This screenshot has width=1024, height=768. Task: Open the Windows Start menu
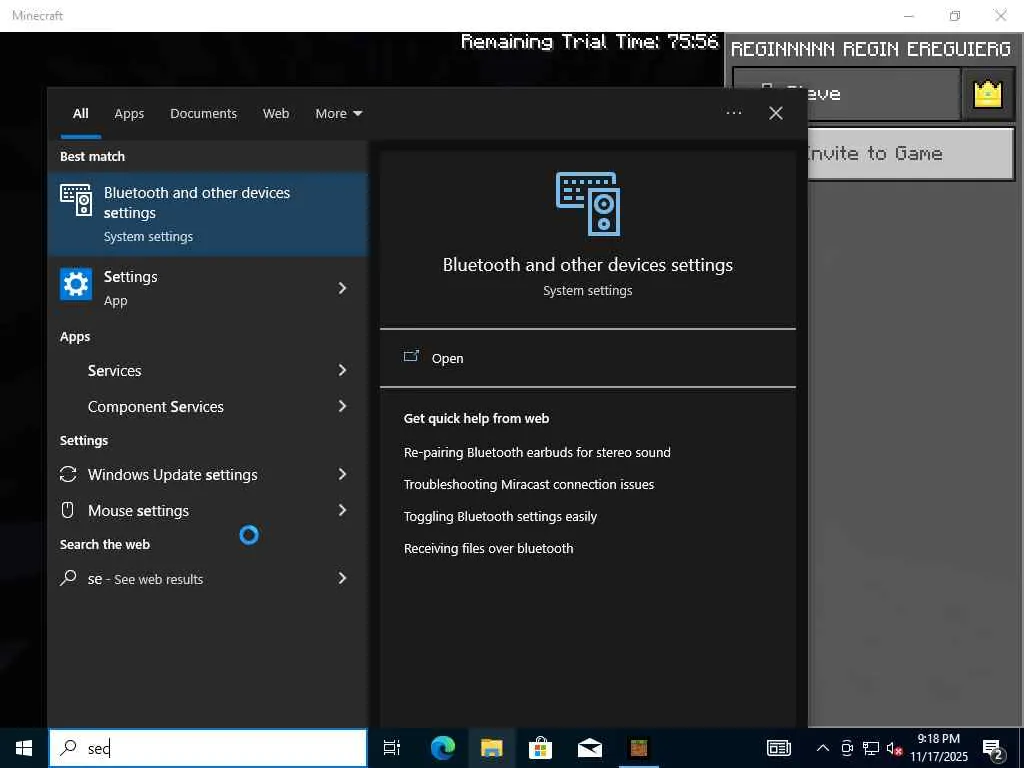(24, 748)
